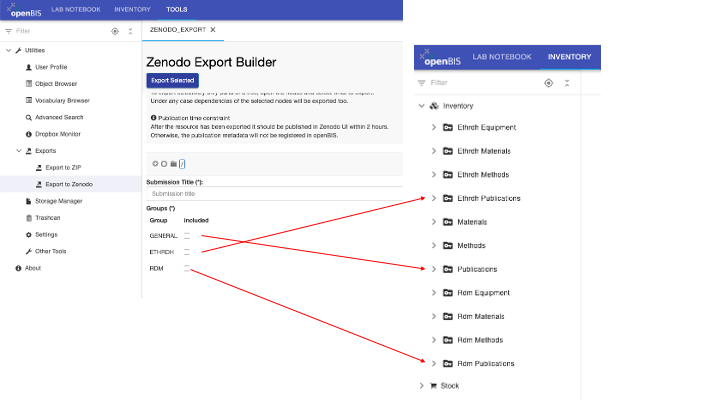720x405 pixels.
Task: Click the Export Selected button
Action: [173, 80]
